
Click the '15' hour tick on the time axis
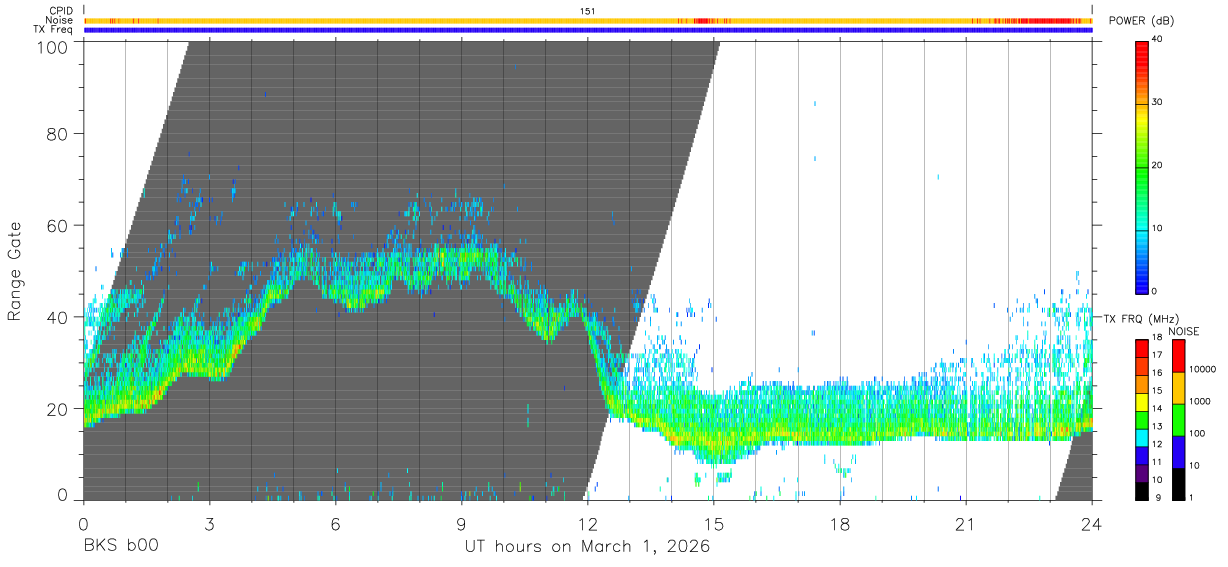(714, 524)
